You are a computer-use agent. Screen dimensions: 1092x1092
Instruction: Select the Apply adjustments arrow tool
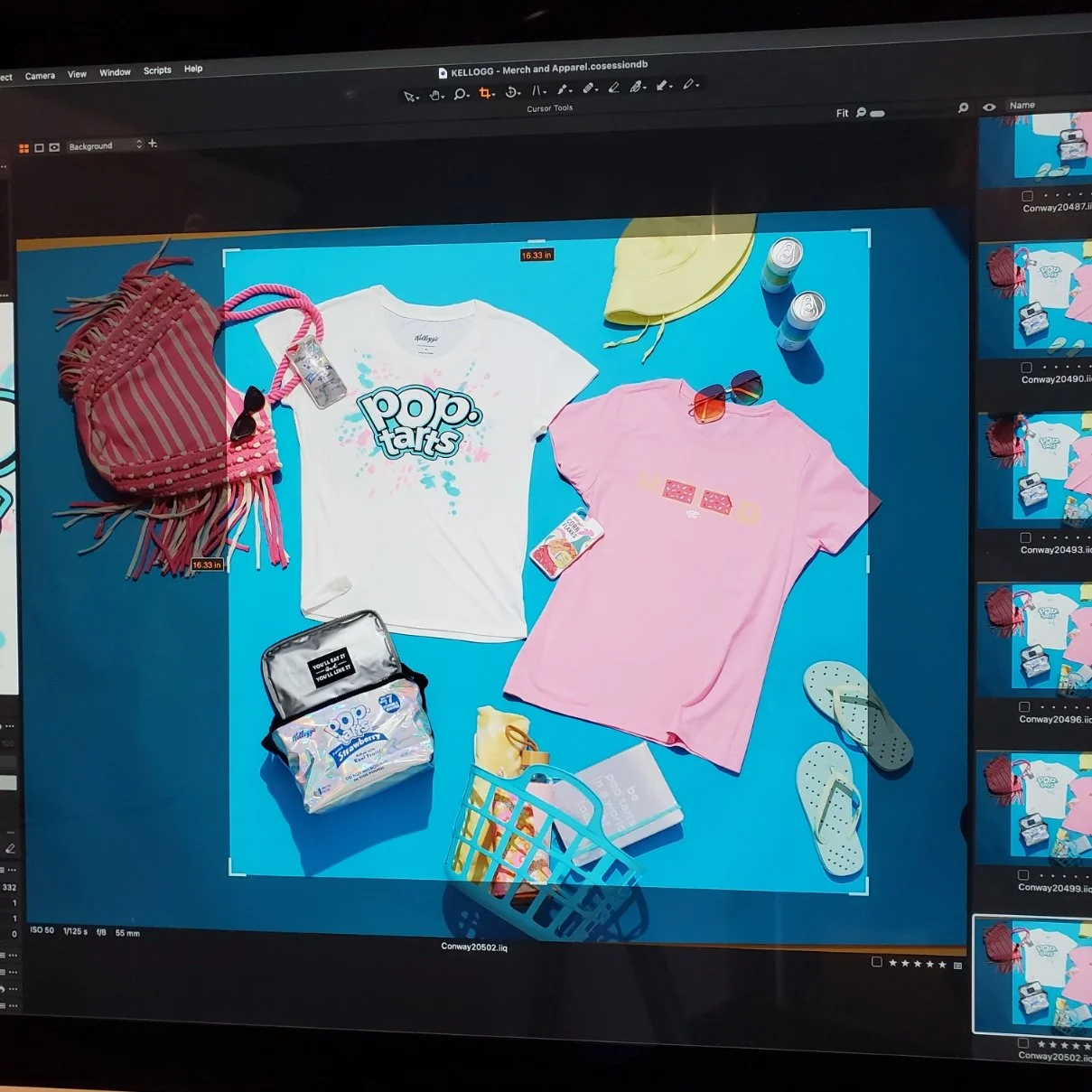click(662, 86)
